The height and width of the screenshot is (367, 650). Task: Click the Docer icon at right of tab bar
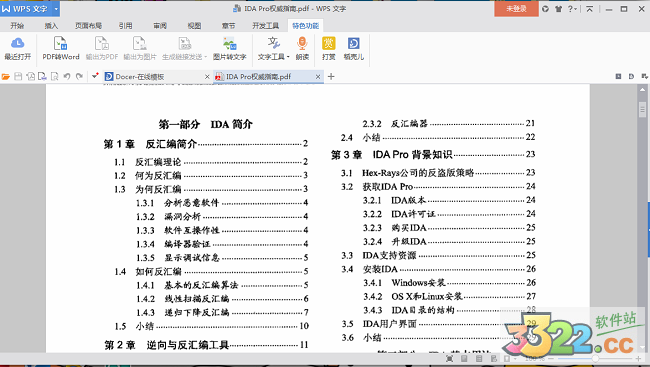pyautogui.click(x=631, y=76)
